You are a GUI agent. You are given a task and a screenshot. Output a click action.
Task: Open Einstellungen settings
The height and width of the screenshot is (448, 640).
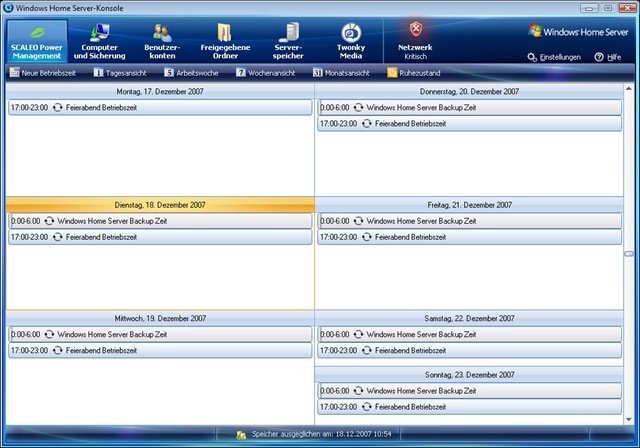tap(554, 57)
